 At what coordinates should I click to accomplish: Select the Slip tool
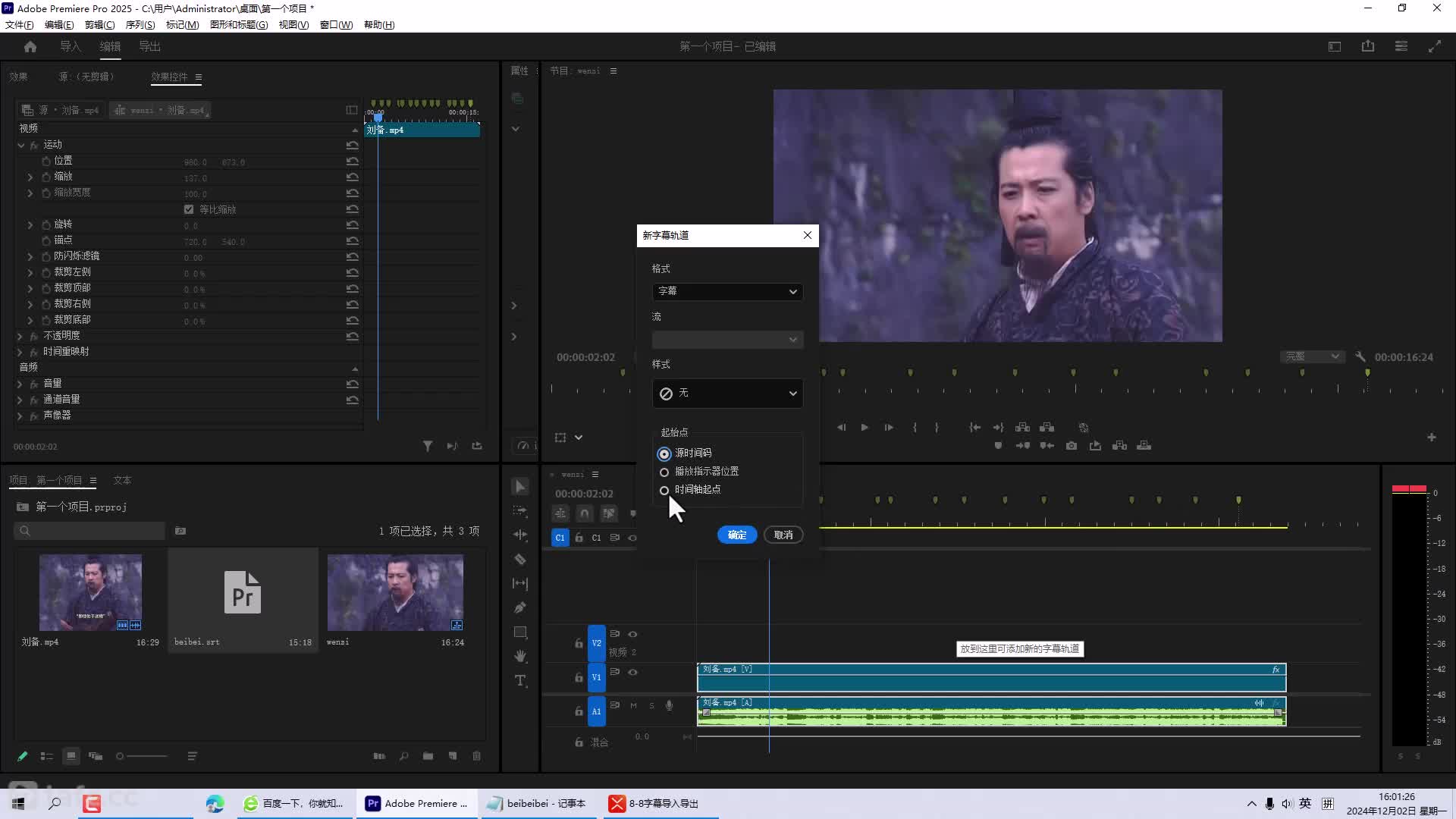point(520,583)
